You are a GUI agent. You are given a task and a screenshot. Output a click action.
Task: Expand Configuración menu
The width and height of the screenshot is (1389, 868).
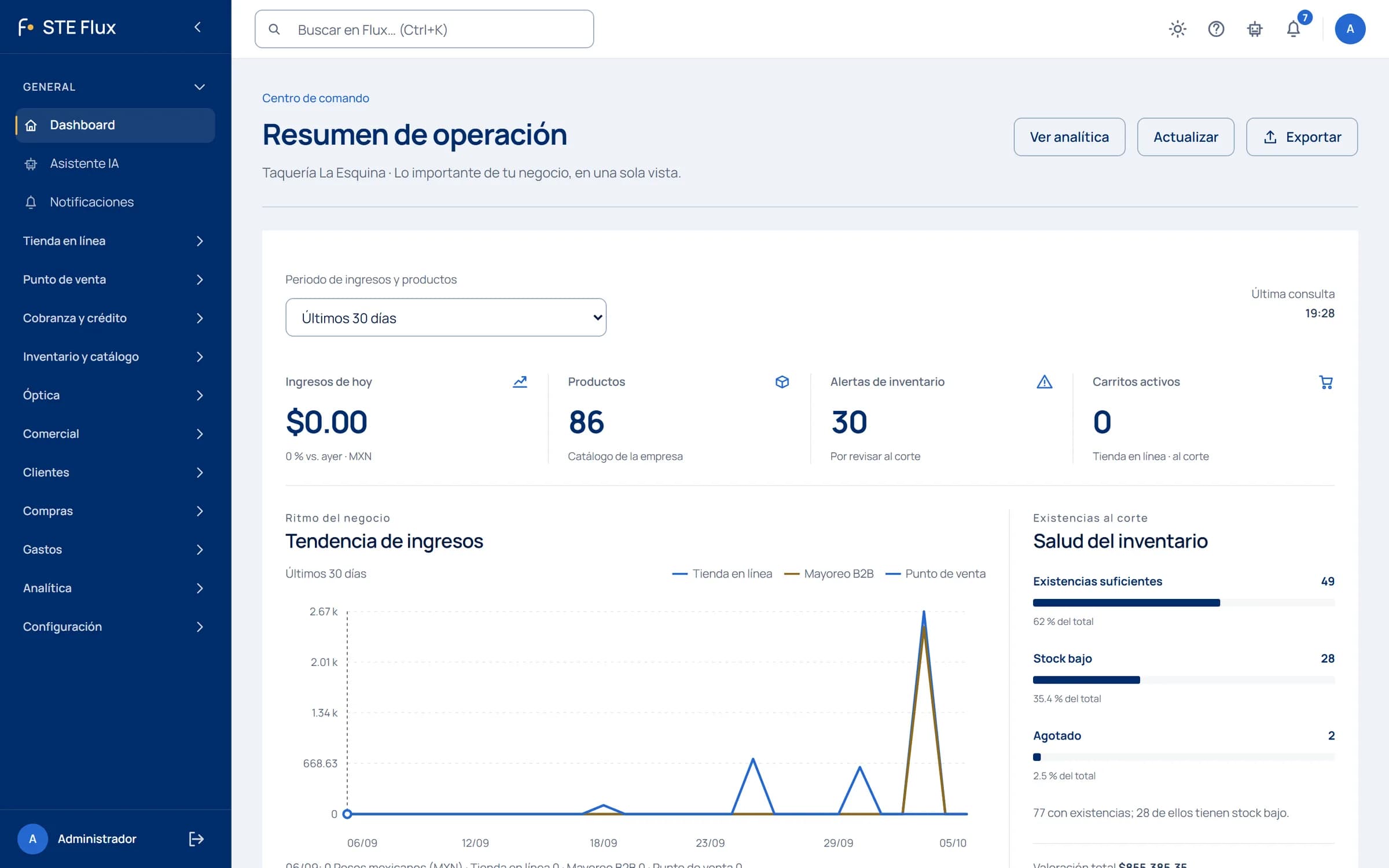coord(116,627)
